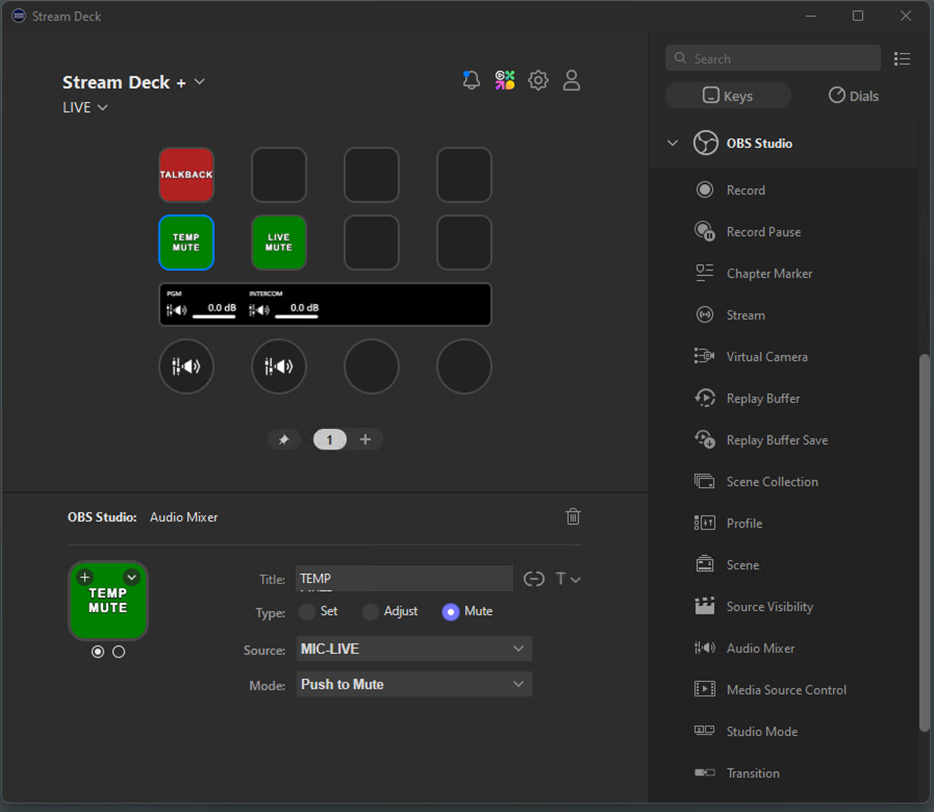Screen dimensions: 934x812
Task: Open the key preview chevron dropdown
Action: pyautogui.click(x=132, y=577)
